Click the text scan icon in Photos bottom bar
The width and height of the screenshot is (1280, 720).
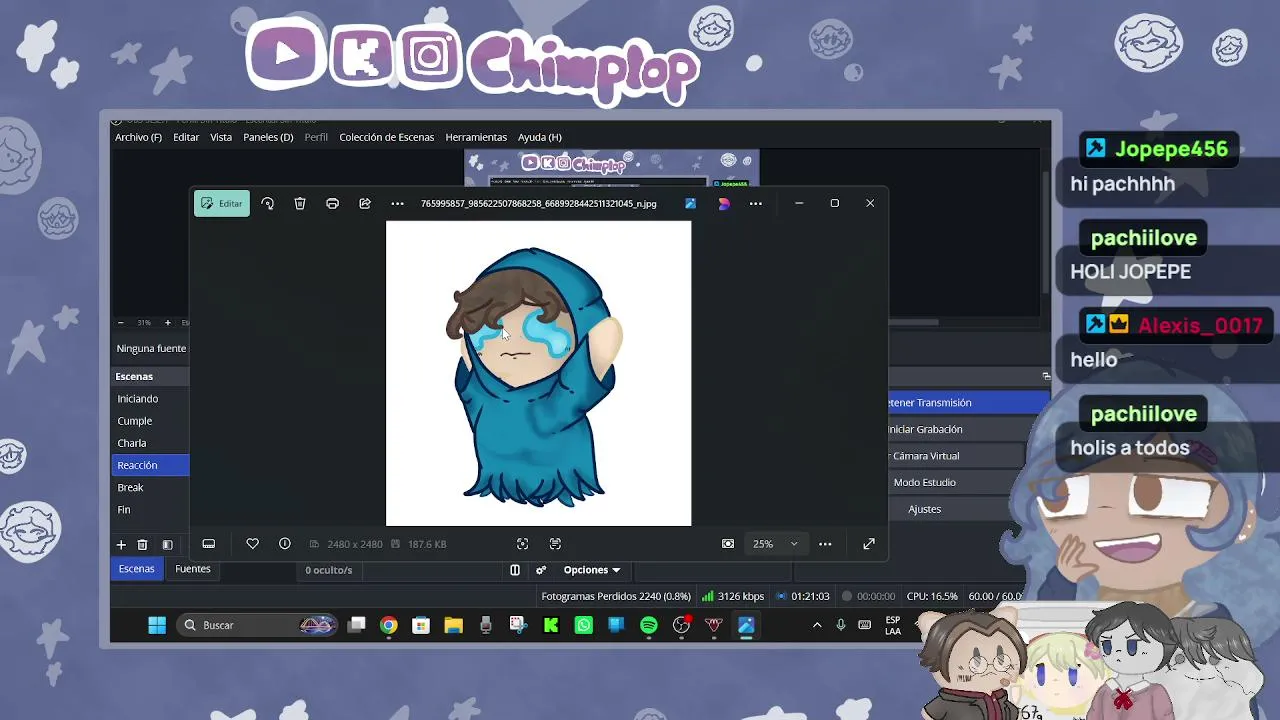[555, 544]
